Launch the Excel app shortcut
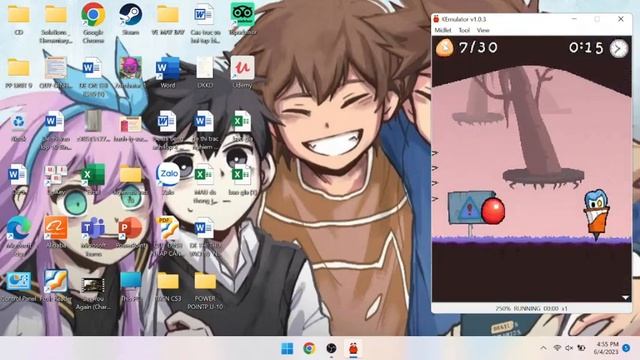 click(93, 180)
